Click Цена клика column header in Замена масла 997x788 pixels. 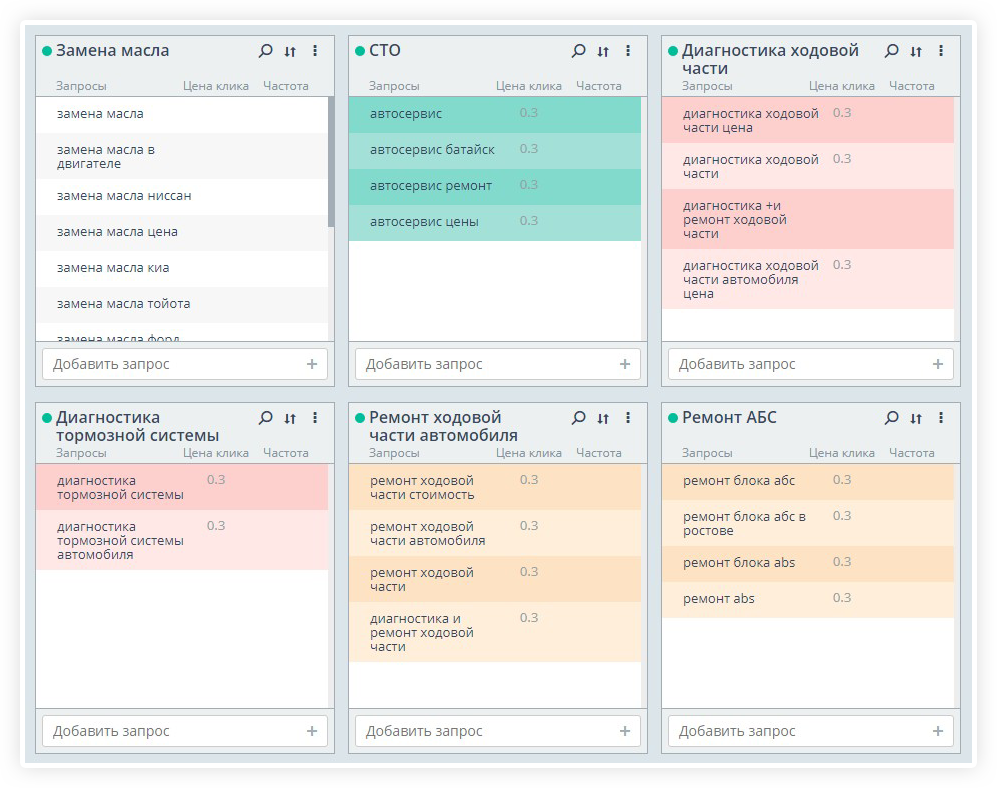(x=215, y=86)
